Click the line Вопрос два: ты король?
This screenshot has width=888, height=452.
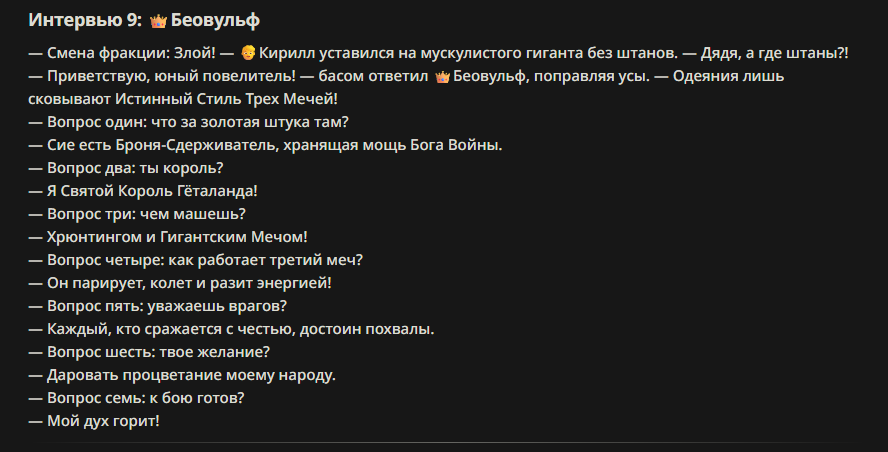coord(126,168)
